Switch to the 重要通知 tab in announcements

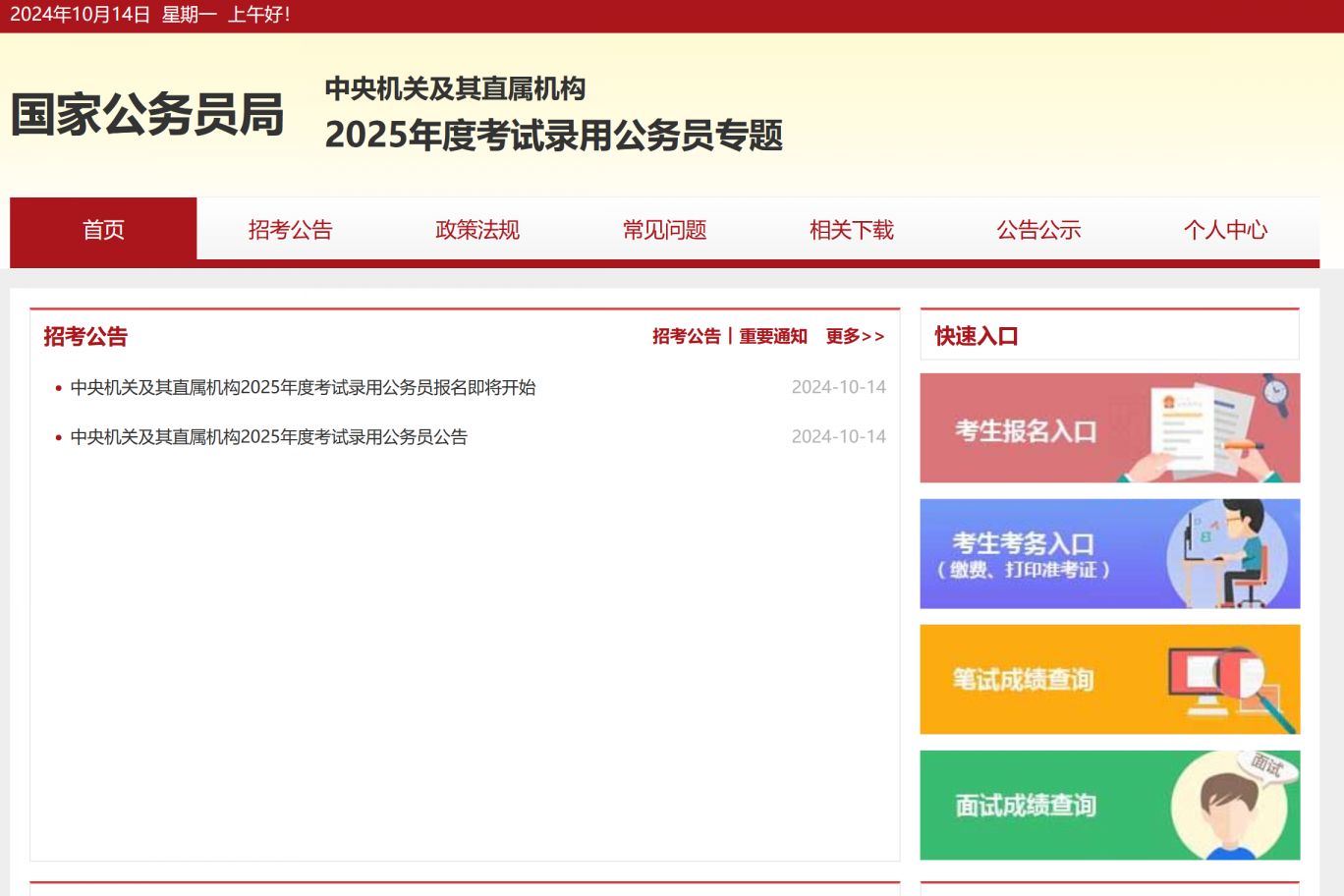click(773, 336)
